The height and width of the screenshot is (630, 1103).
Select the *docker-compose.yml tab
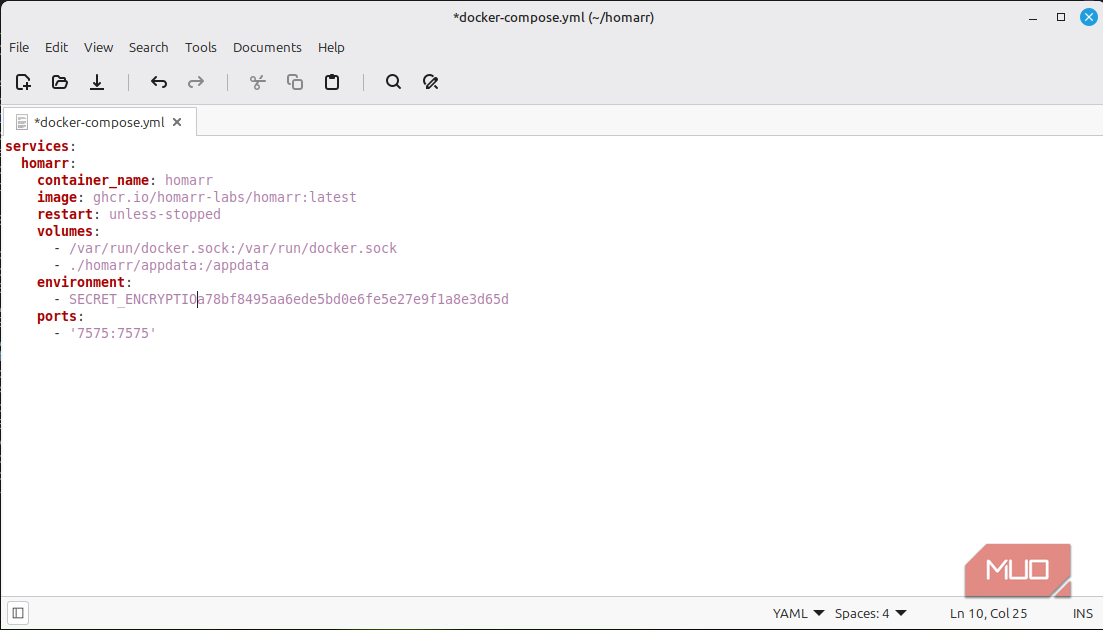click(99, 122)
